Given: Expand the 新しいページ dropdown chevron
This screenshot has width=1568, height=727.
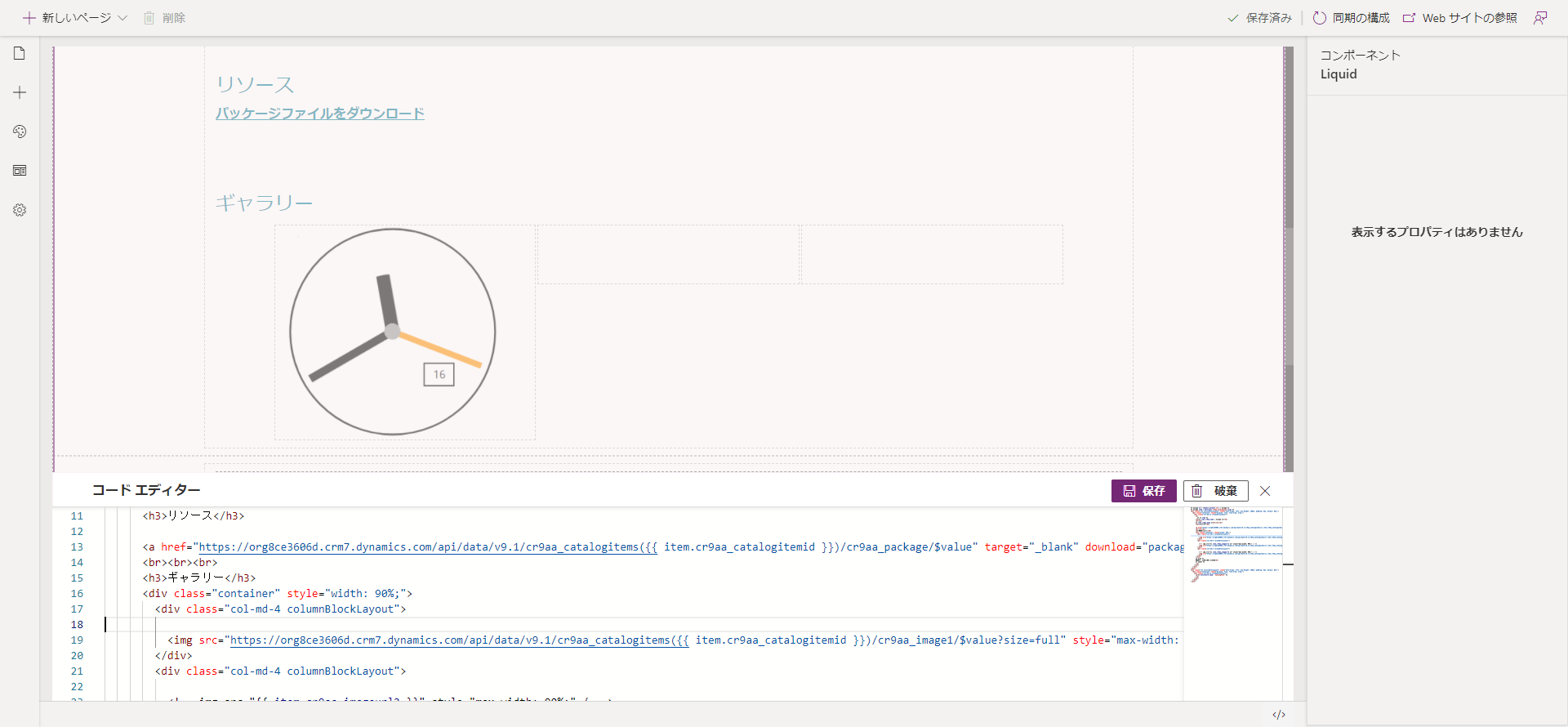Looking at the screenshot, I should click(x=122, y=18).
